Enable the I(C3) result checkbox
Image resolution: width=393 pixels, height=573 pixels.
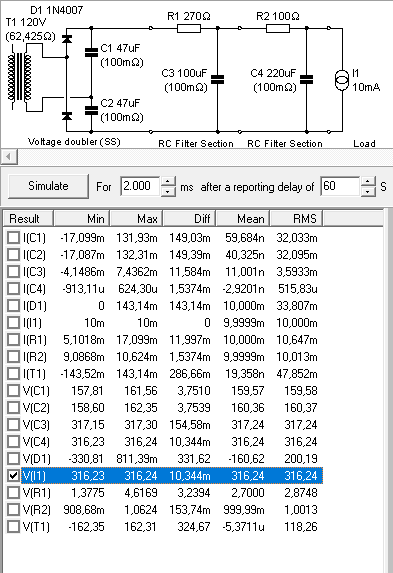[x=14, y=272]
